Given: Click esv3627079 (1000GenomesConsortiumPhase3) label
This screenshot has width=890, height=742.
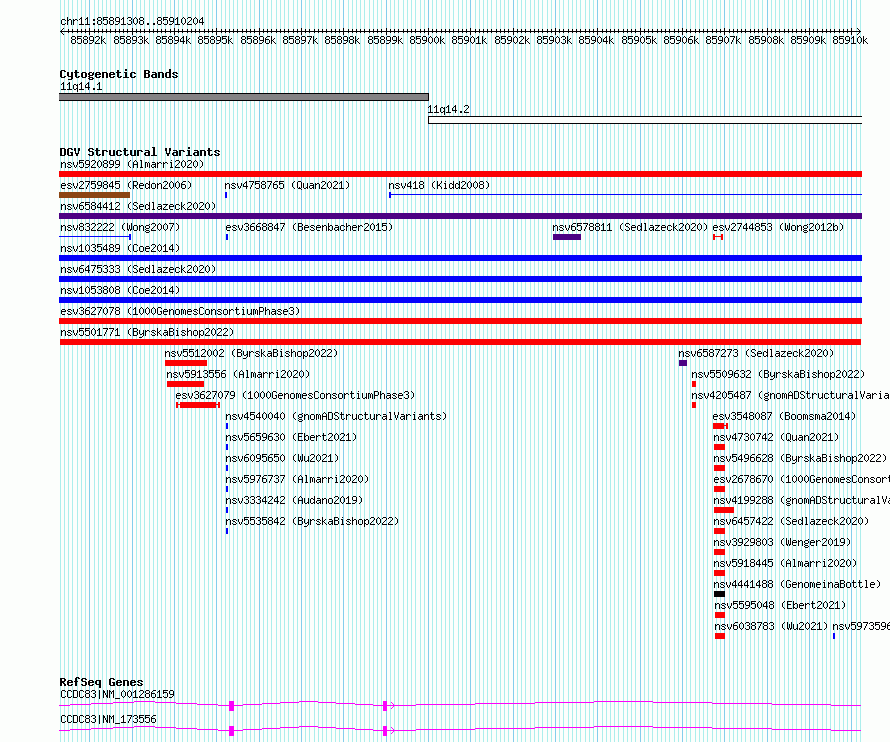Looking at the screenshot, I should tap(295, 396).
